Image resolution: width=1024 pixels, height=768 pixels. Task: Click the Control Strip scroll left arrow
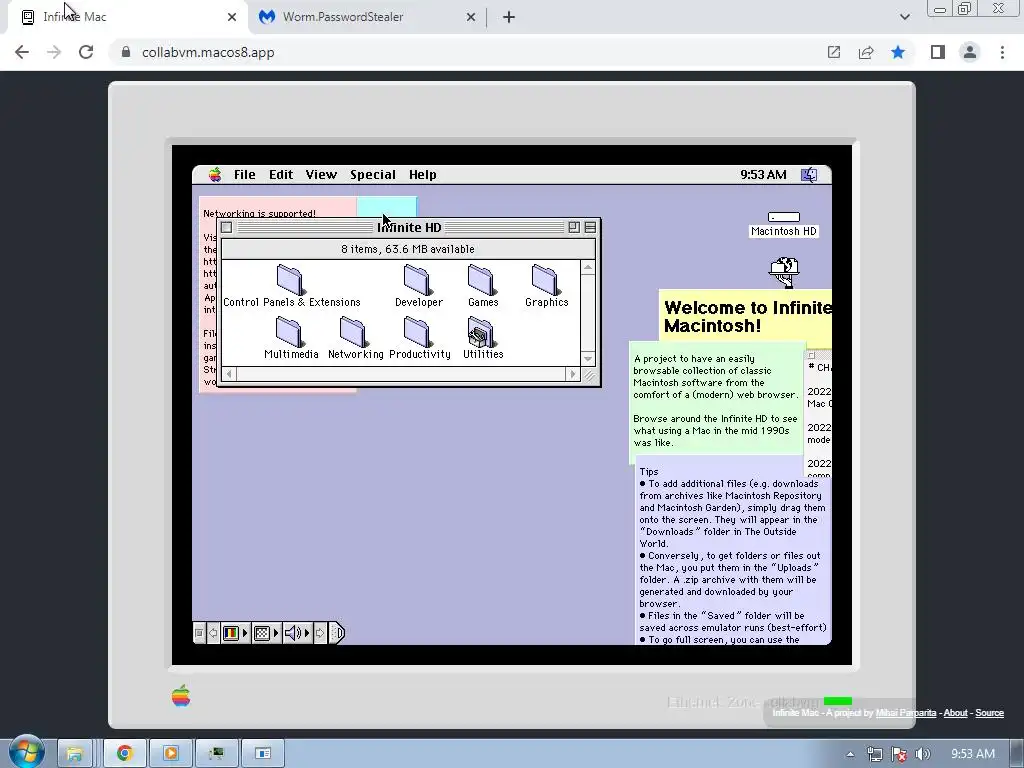[213, 633]
